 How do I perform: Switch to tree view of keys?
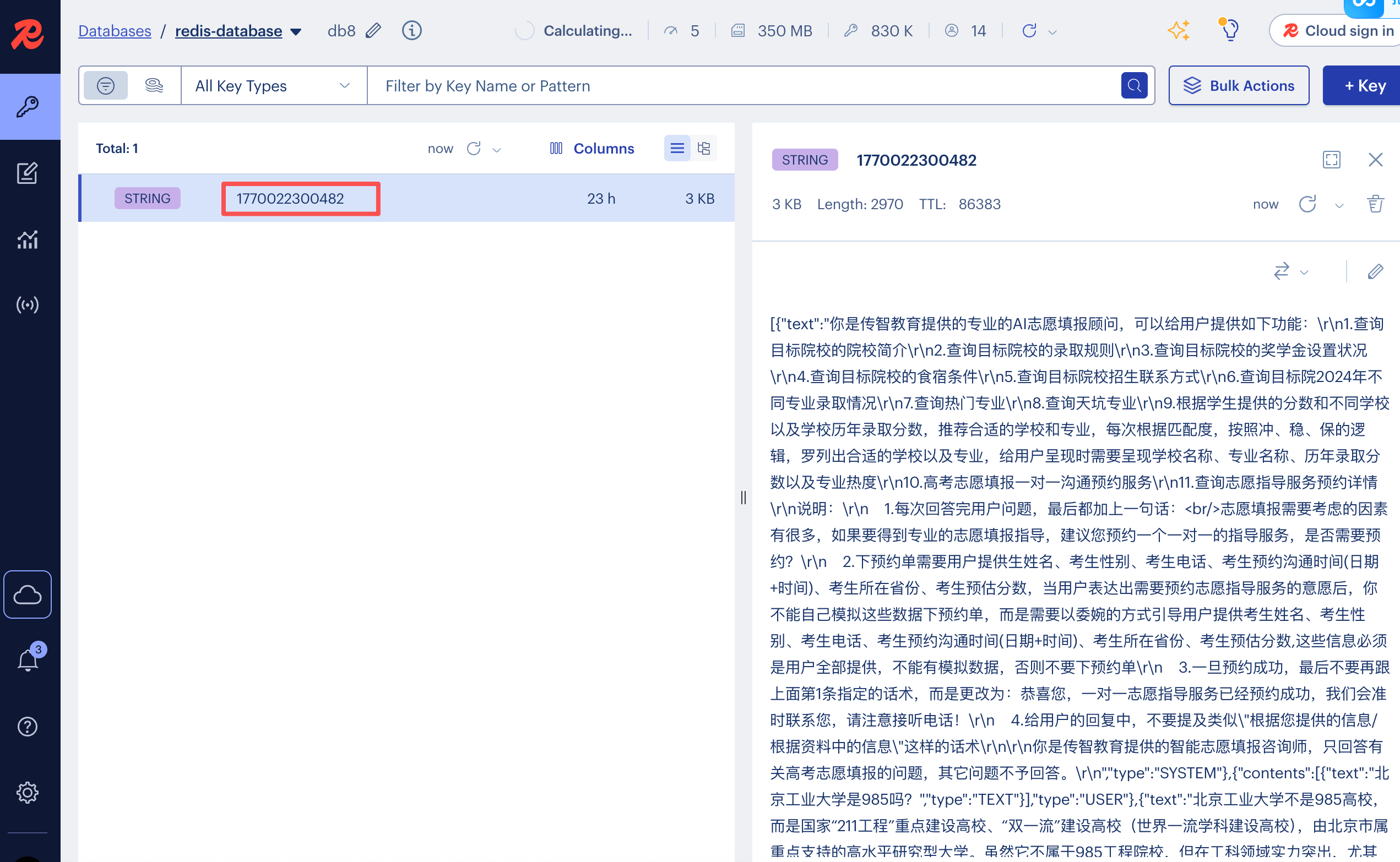[704, 148]
